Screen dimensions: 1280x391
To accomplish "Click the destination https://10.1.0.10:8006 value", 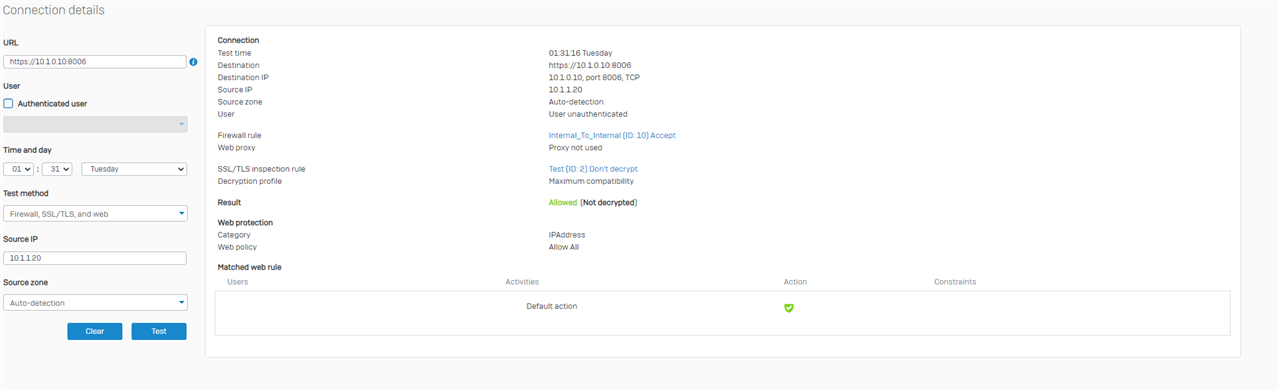I will point(590,65).
